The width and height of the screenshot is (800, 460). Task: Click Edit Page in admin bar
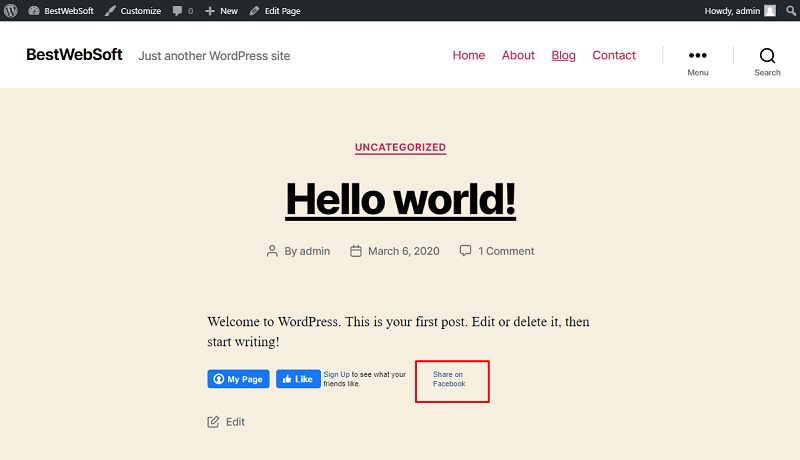pyautogui.click(x=275, y=11)
